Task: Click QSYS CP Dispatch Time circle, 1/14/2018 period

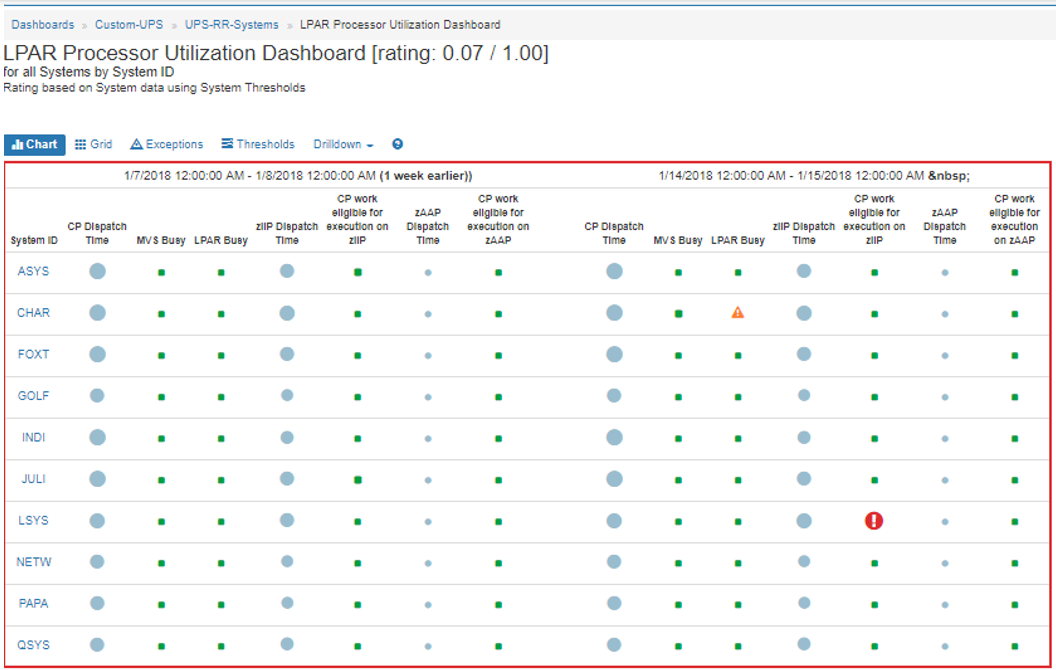Action: pyautogui.click(x=614, y=644)
